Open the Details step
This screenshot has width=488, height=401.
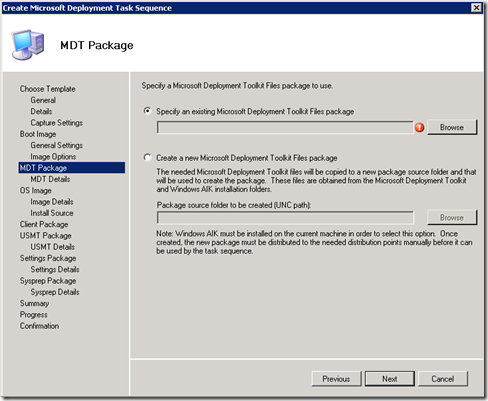tap(41, 111)
